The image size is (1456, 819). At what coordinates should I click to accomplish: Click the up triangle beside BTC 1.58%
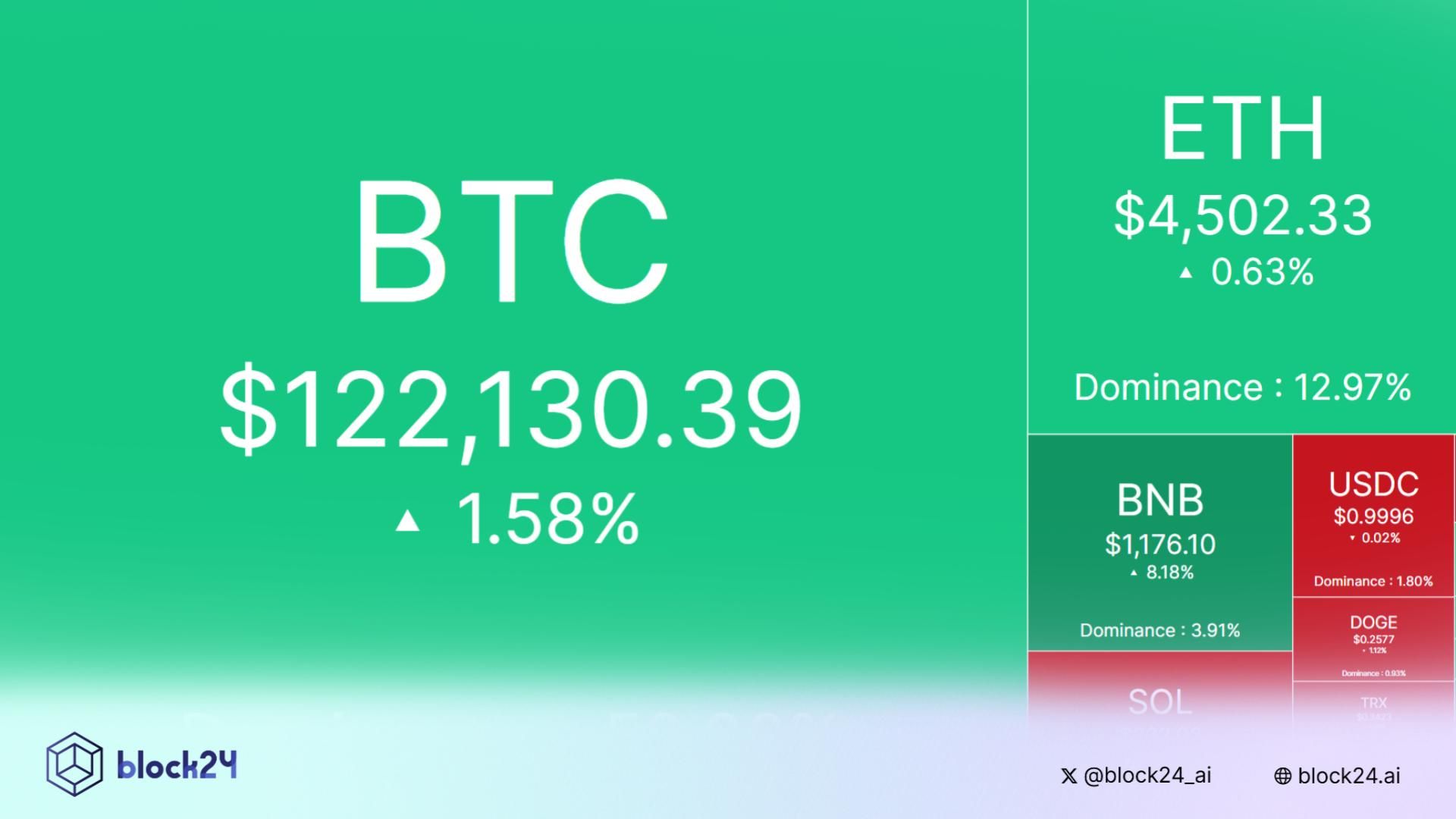(x=408, y=520)
